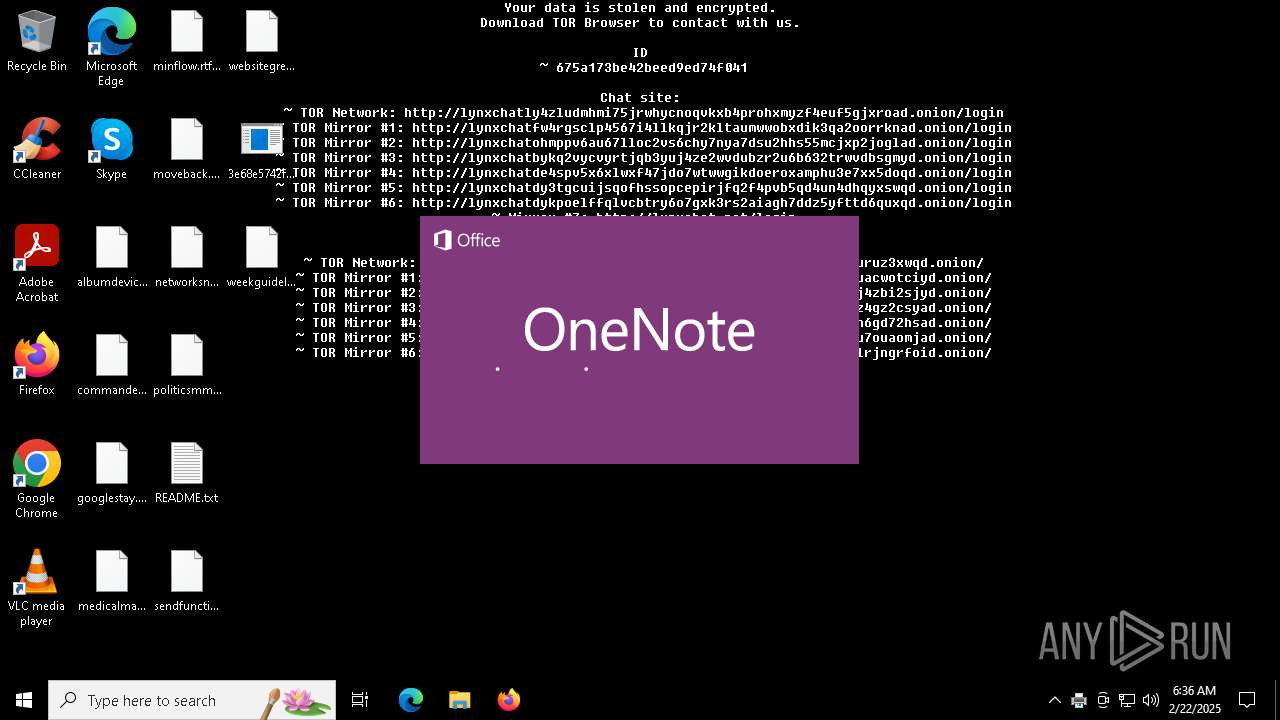Click the TOR Mirror #6 chat login URL
Image resolution: width=1280 pixels, height=720 pixels.
pyautogui.click(x=712, y=203)
